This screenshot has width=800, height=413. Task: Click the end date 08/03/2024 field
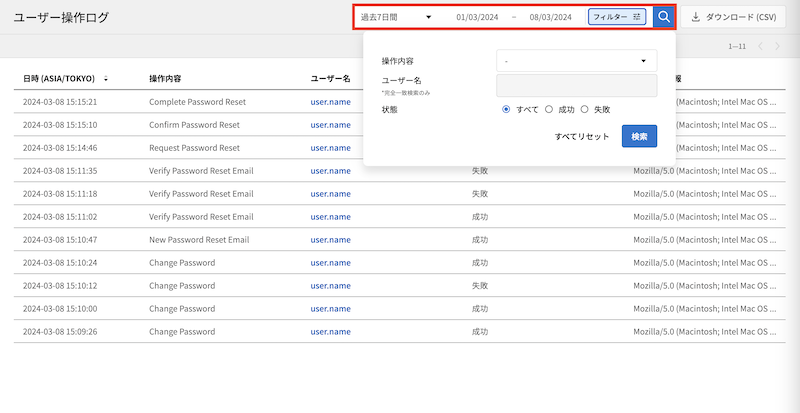click(x=551, y=17)
